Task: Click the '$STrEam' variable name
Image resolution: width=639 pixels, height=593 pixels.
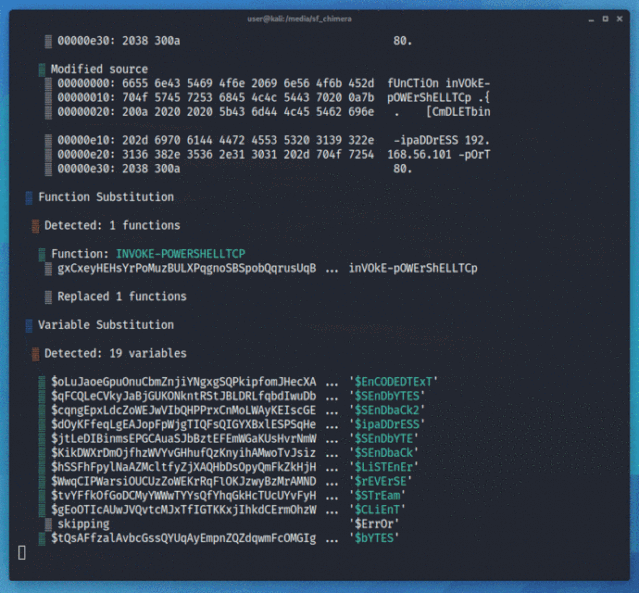Action: 377,496
